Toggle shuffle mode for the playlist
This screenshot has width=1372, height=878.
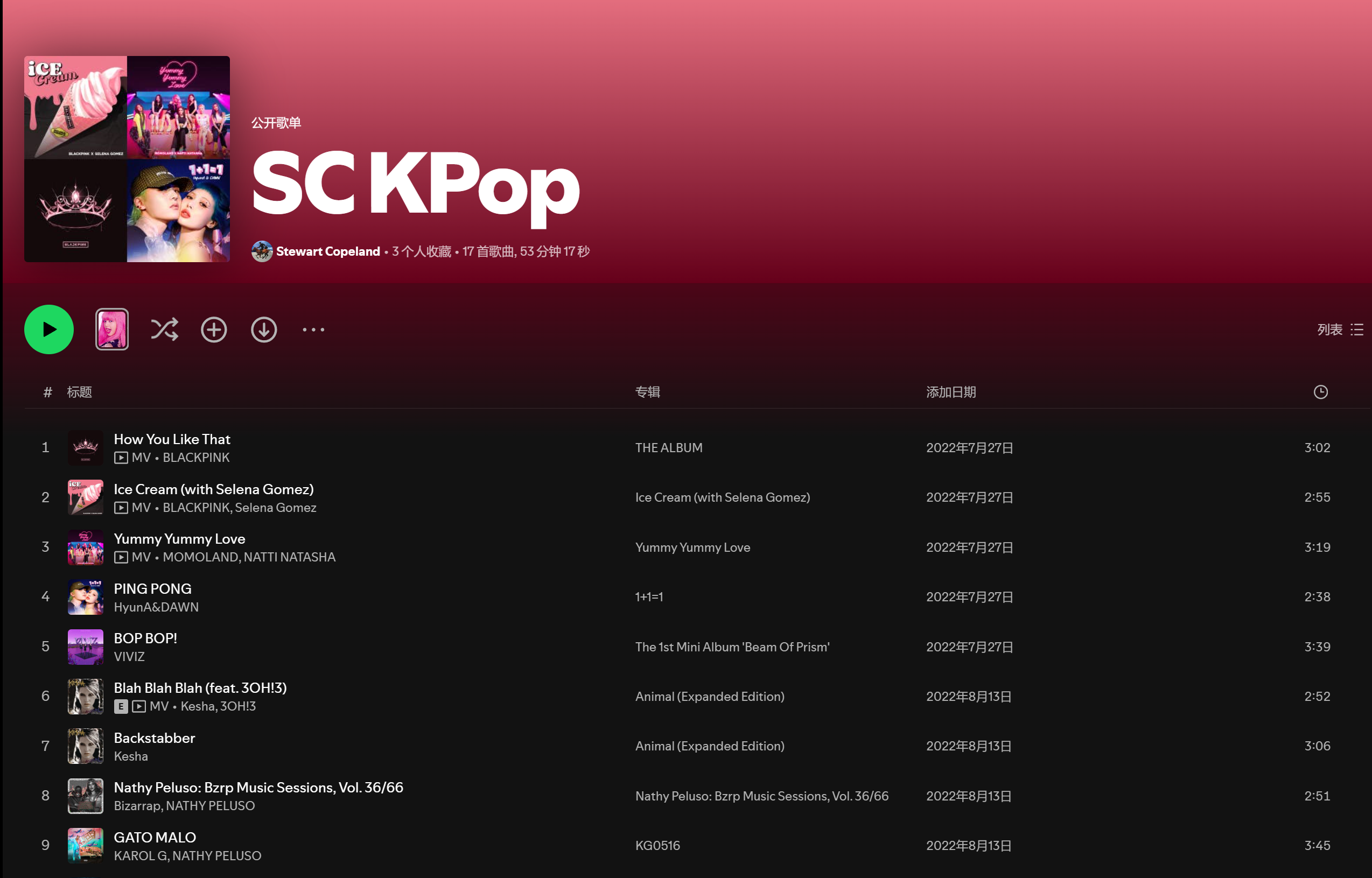point(164,329)
